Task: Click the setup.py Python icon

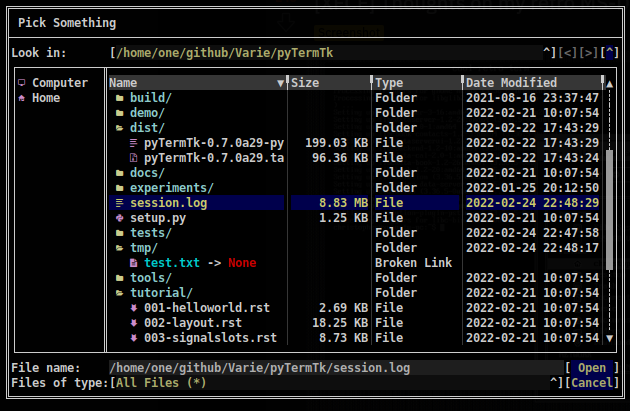Action: pyautogui.click(x=119, y=218)
